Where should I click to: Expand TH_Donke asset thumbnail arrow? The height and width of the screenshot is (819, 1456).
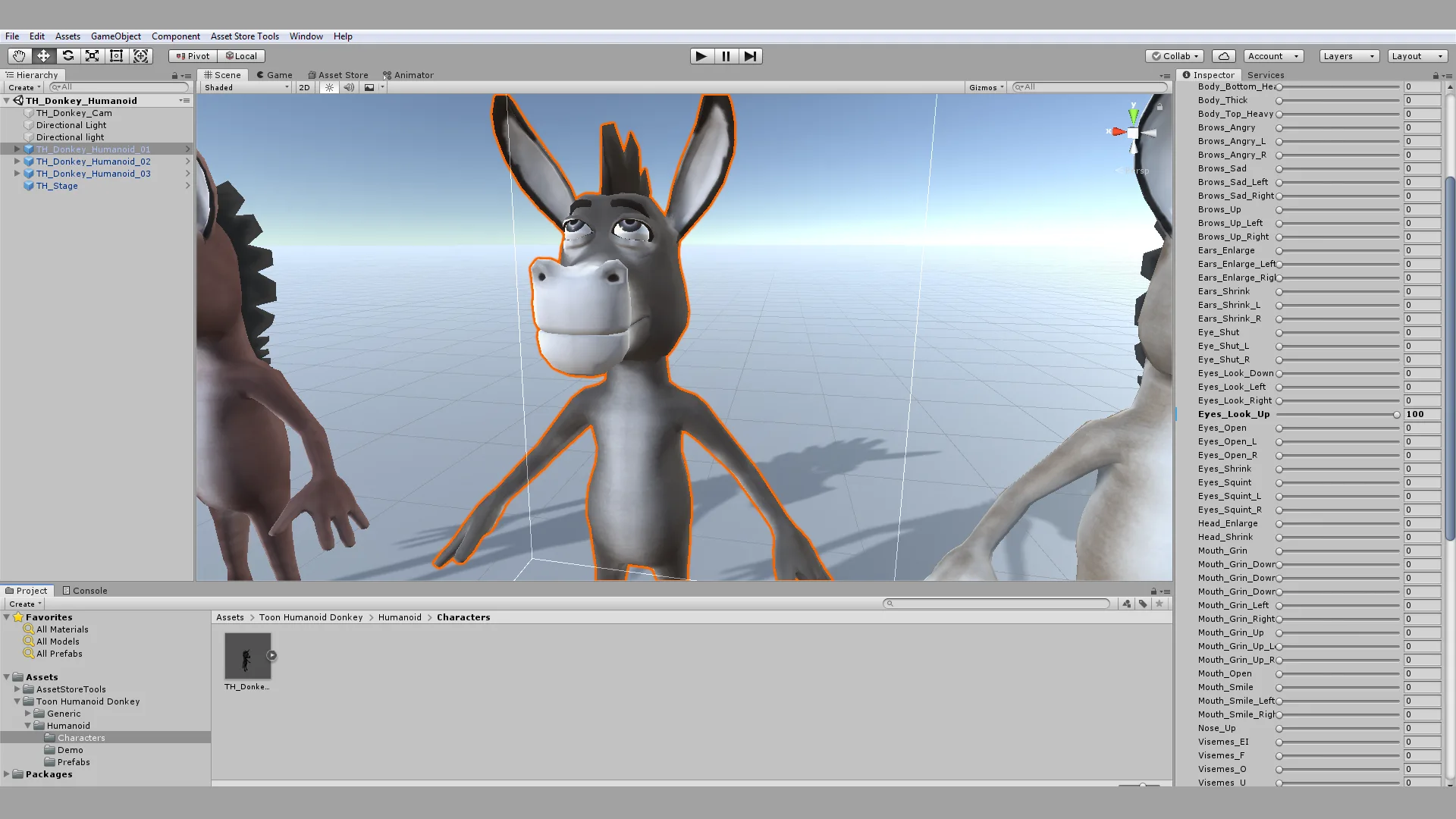tap(271, 655)
